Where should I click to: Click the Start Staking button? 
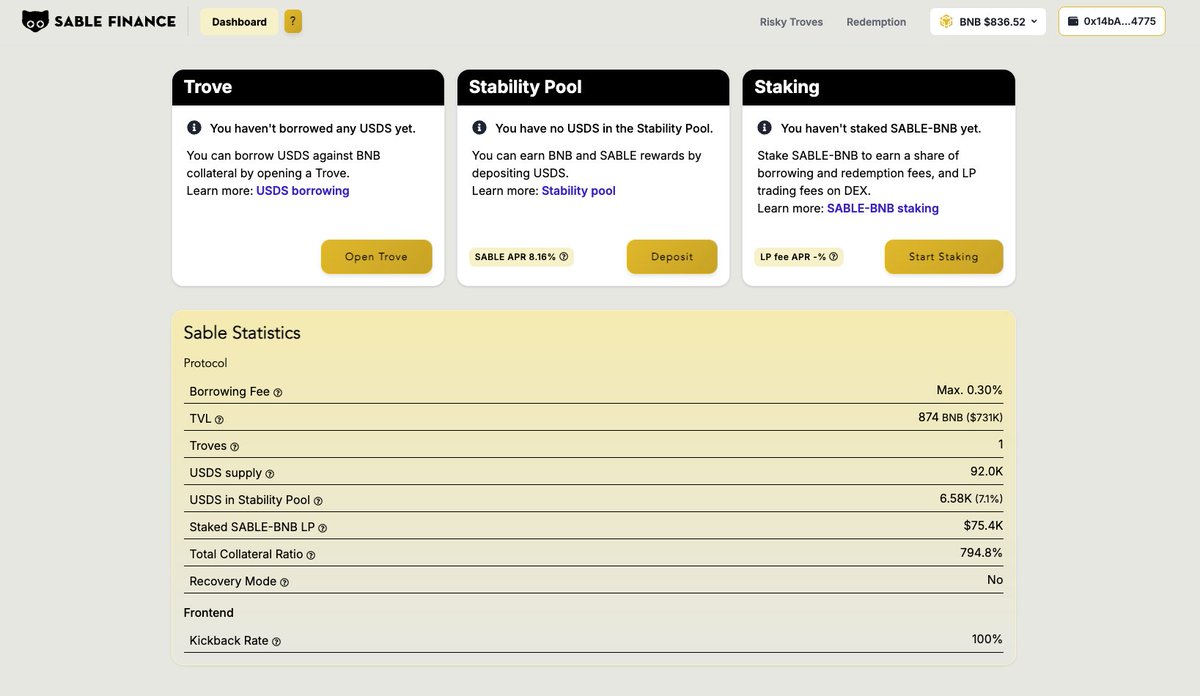tap(944, 257)
